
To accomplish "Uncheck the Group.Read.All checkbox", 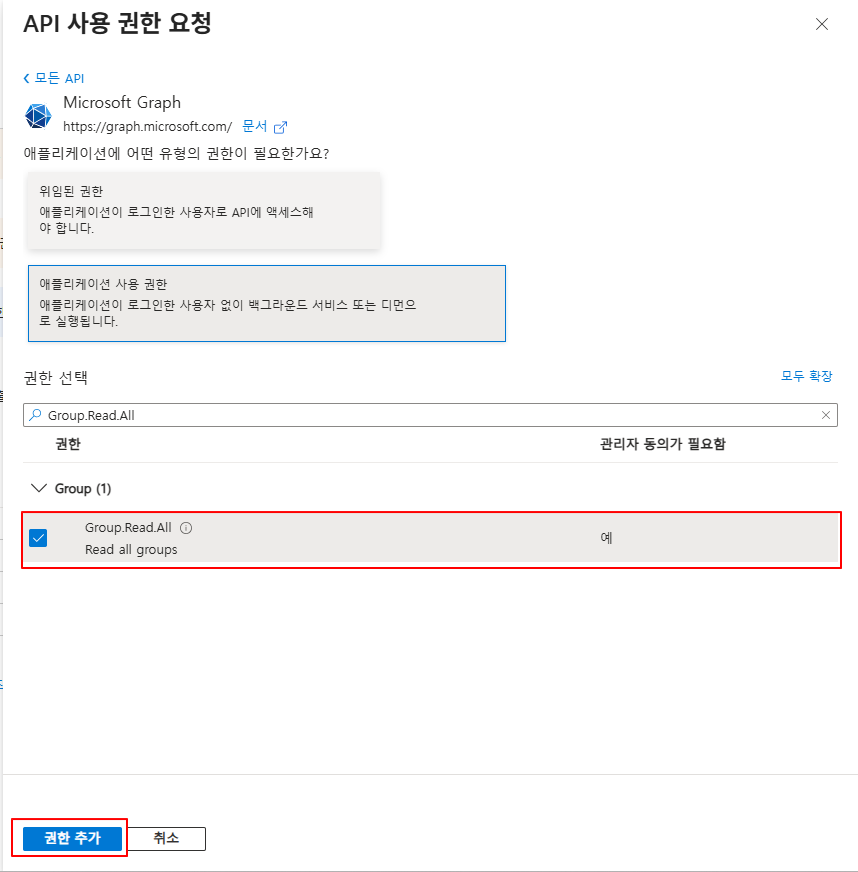I will (38, 538).
